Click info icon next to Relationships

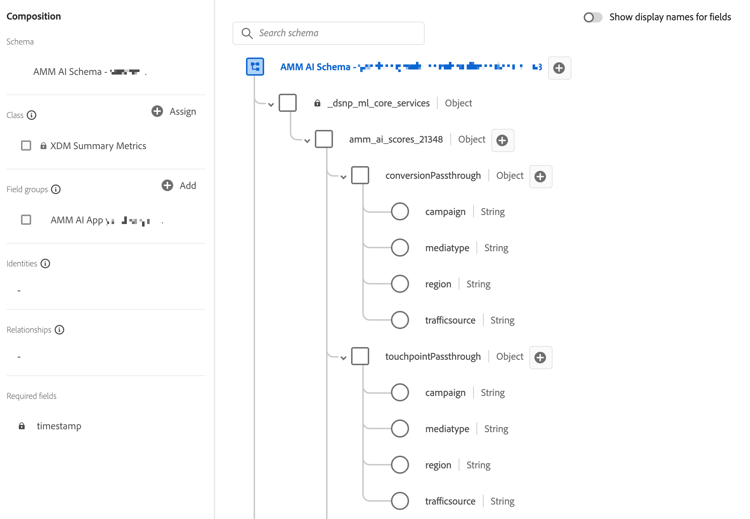pyautogui.click(x=59, y=330)
